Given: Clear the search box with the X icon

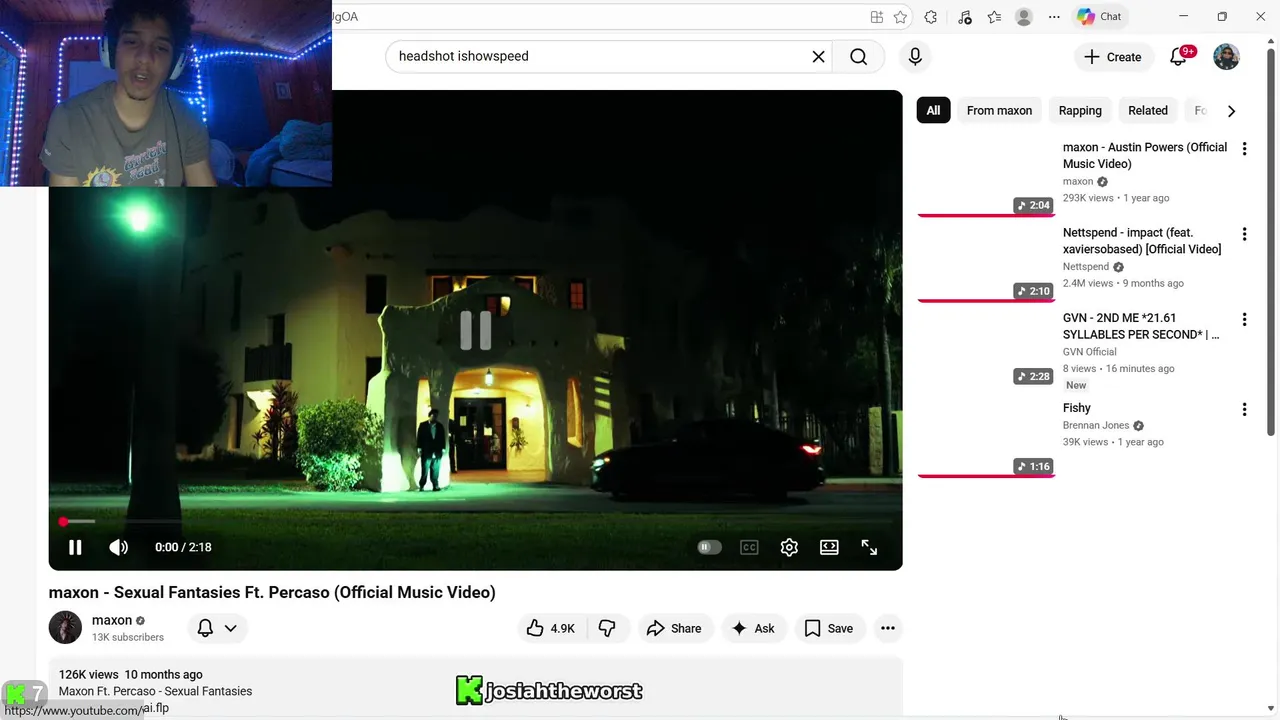Looking at the screenshot, I should tap(818, 56).
